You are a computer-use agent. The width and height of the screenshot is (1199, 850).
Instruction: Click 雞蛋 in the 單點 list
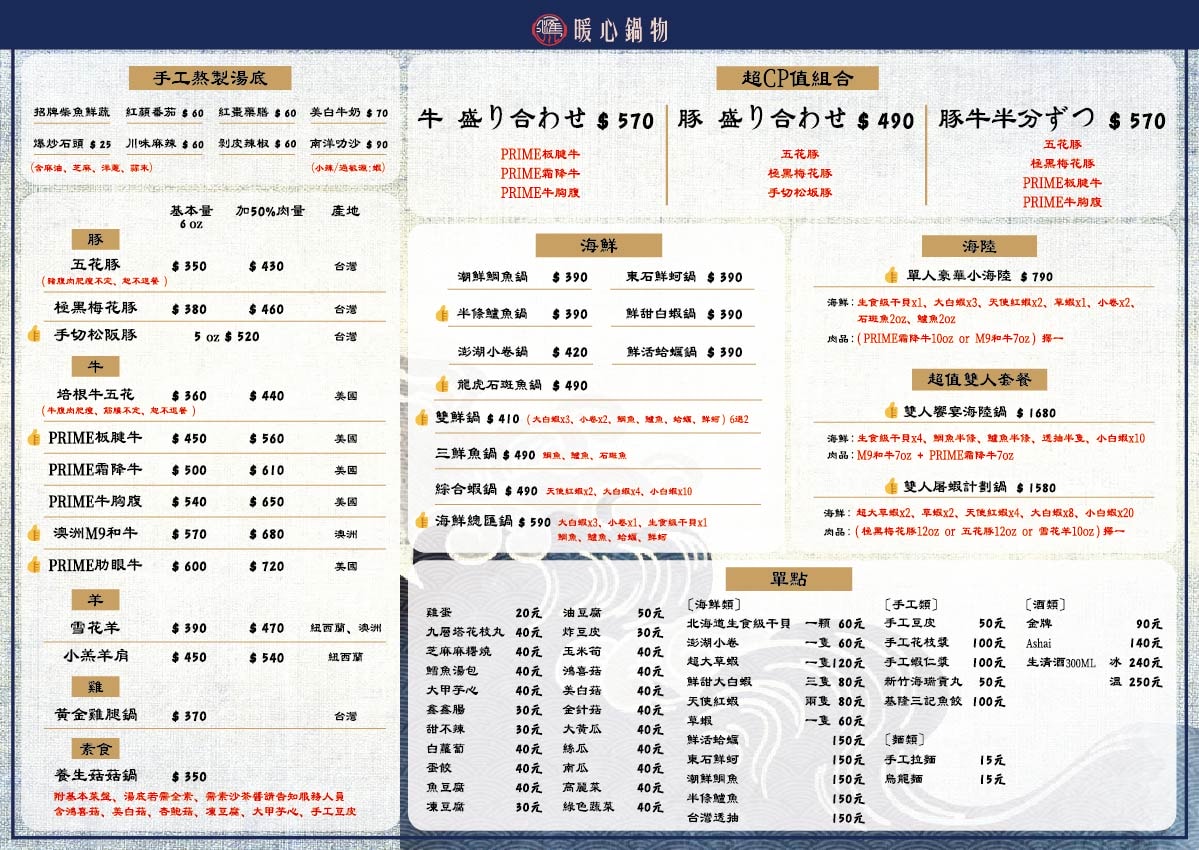(x=439, y=612)
